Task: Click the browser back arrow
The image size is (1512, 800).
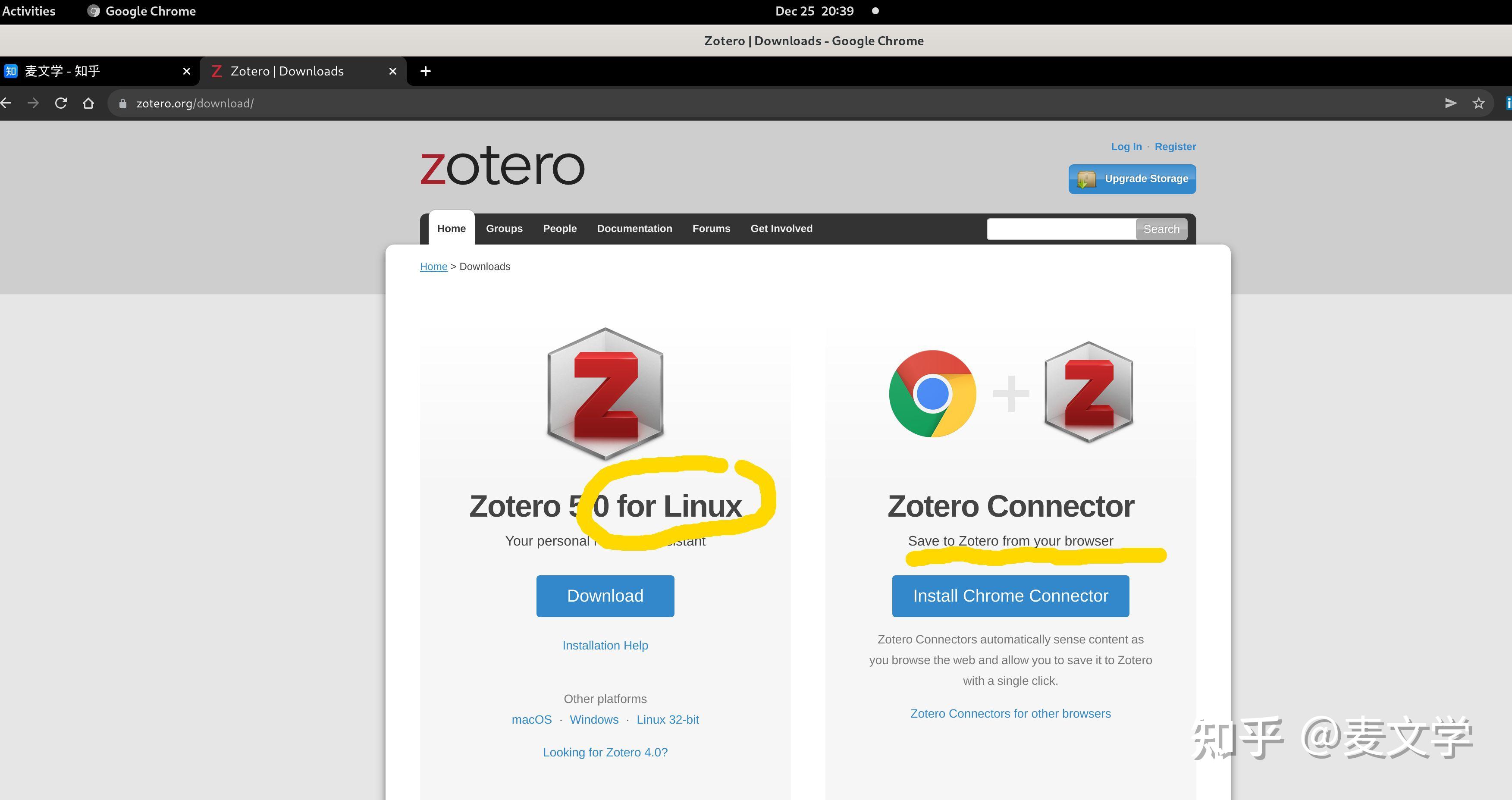Action: (x=7, y=103)
